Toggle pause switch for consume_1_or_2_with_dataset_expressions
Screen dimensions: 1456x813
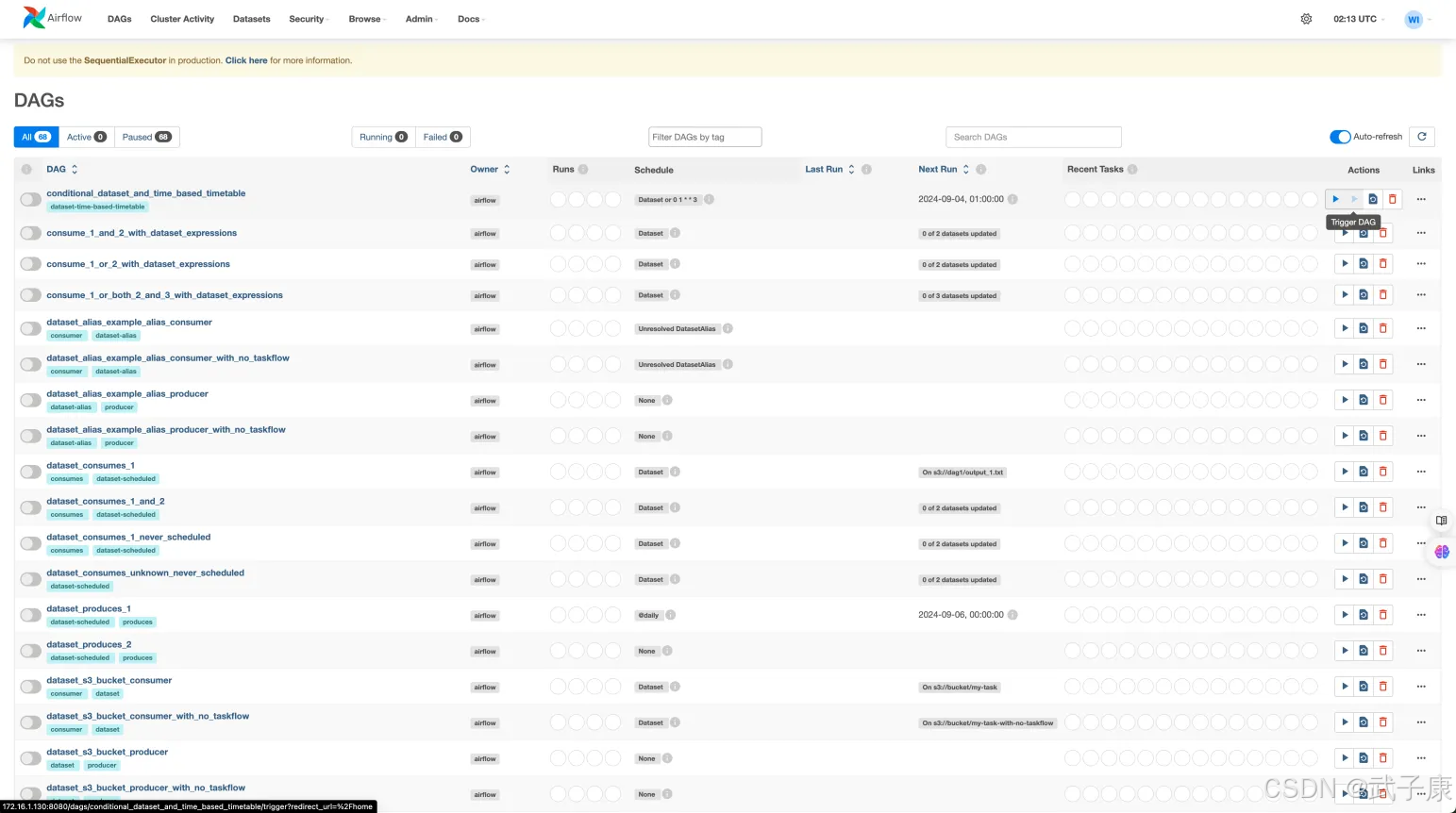[31, 264]
